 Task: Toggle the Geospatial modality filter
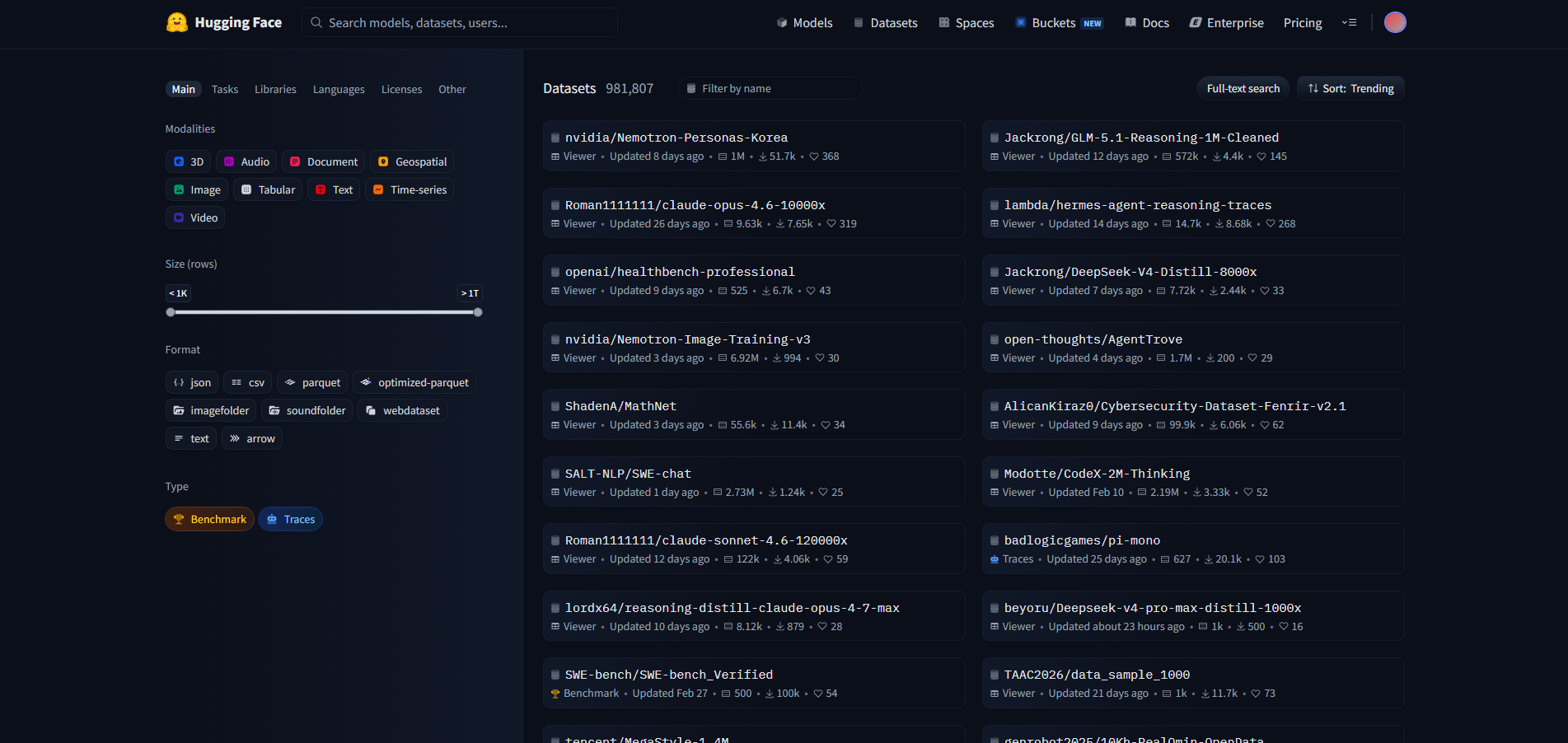pyautogui.click(x=412, y=161)
